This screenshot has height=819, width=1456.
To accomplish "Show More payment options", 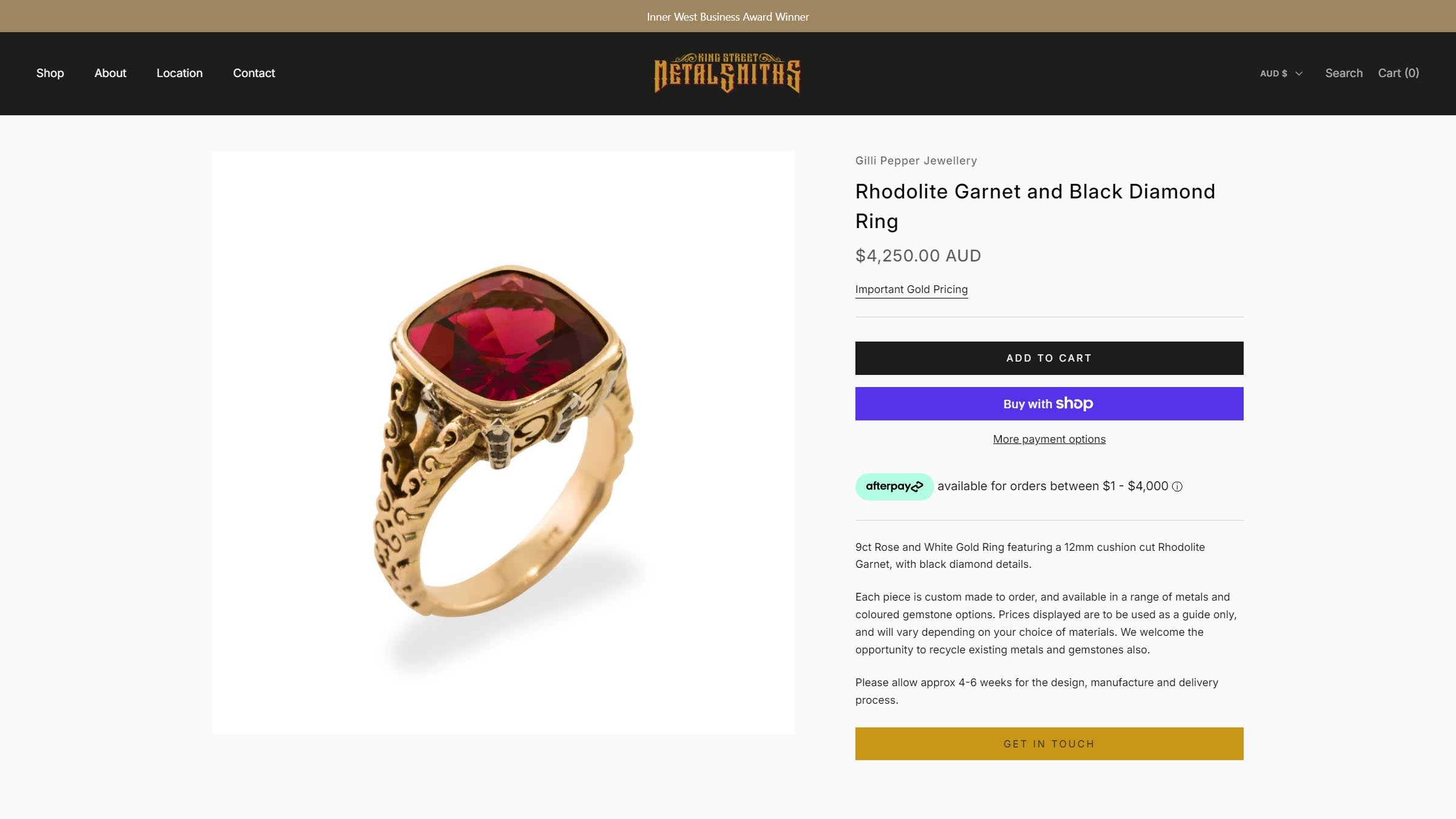I will [1049, 439].
